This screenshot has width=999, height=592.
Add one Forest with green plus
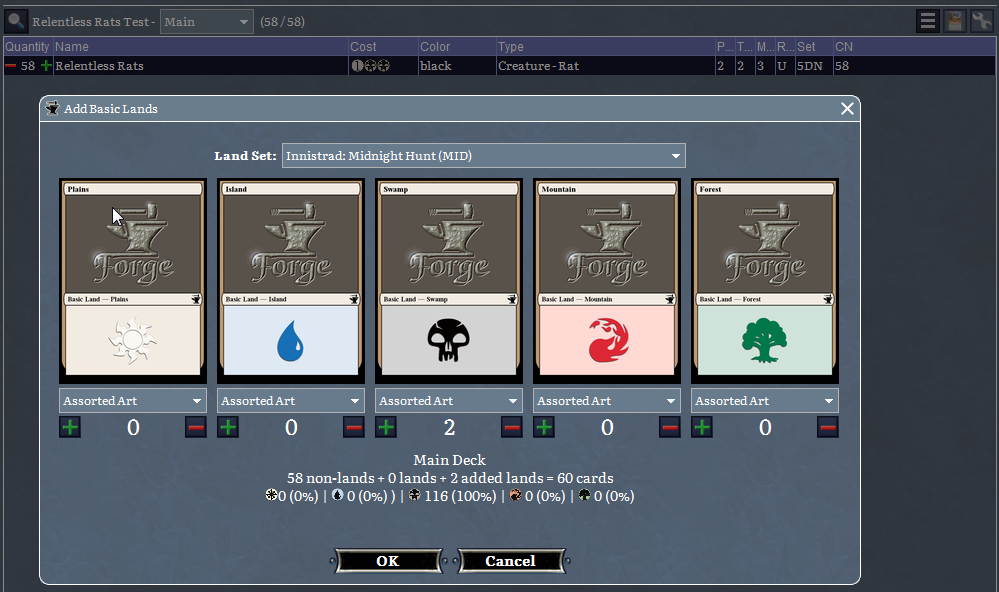(x=702, y=428)
